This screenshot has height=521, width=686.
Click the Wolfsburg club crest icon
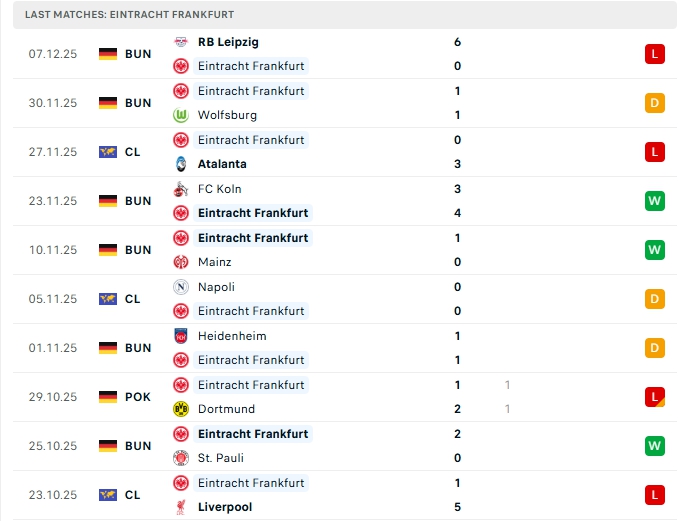181,115
